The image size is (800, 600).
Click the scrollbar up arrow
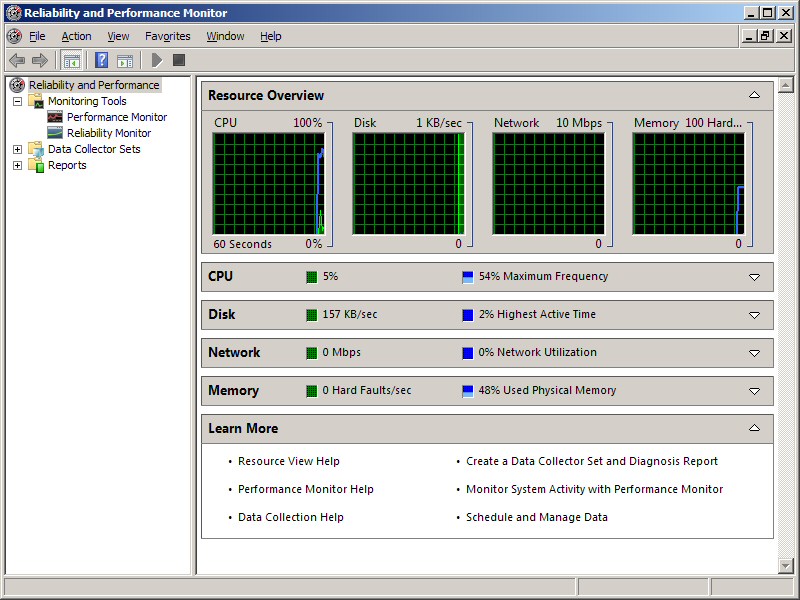pos(786,85)
